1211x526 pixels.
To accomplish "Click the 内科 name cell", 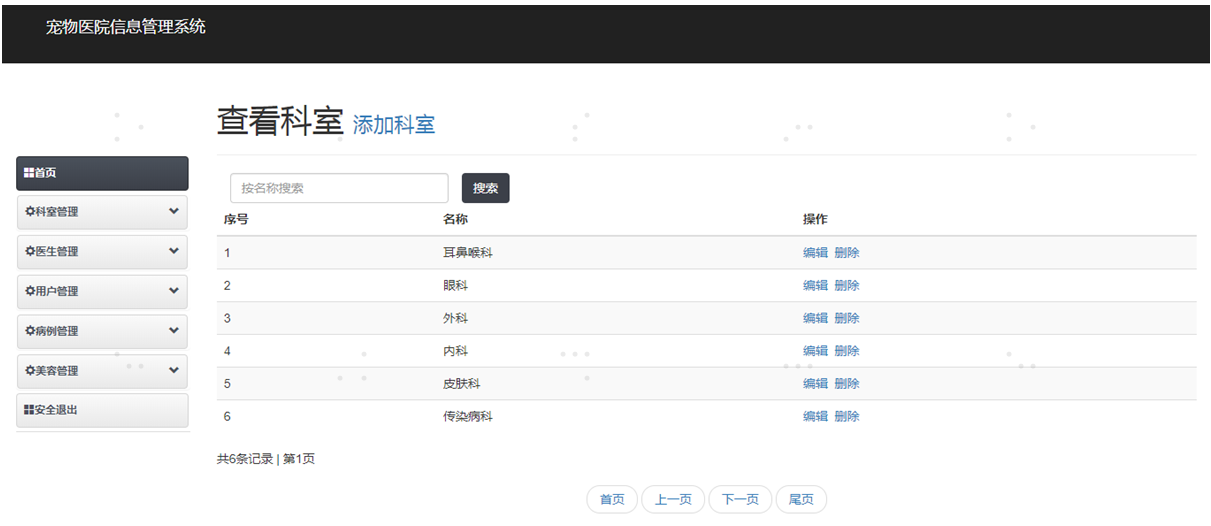I will [455, 351].
